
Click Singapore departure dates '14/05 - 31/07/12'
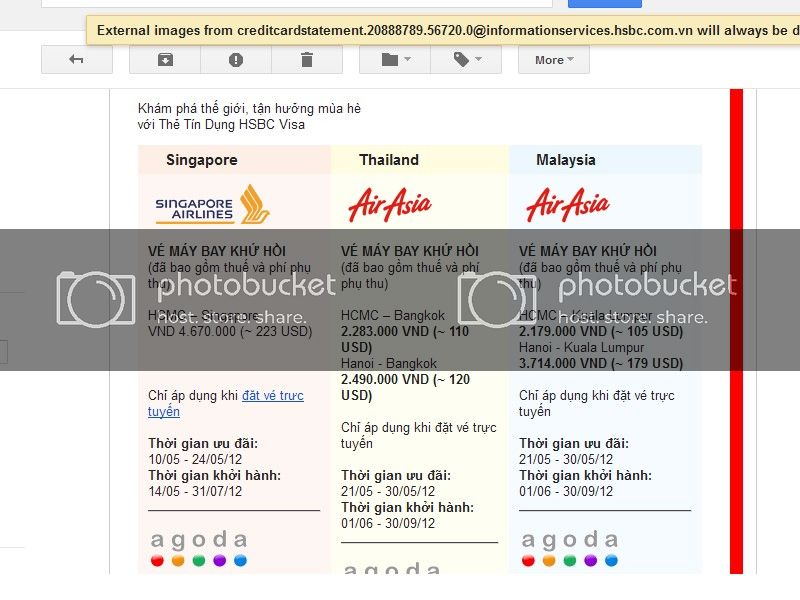click(x=195, y=491)
